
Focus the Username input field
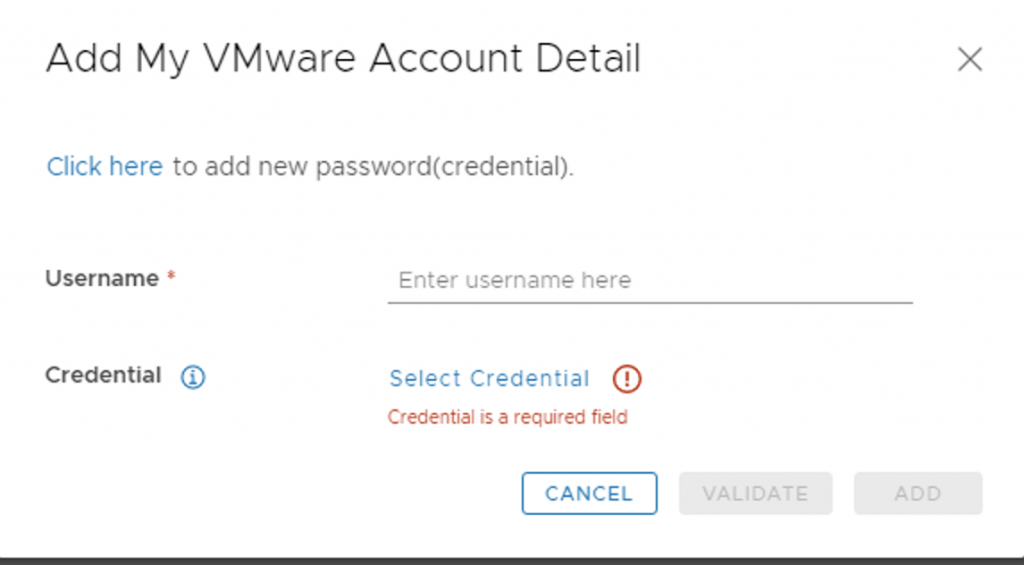coord(650,280)
